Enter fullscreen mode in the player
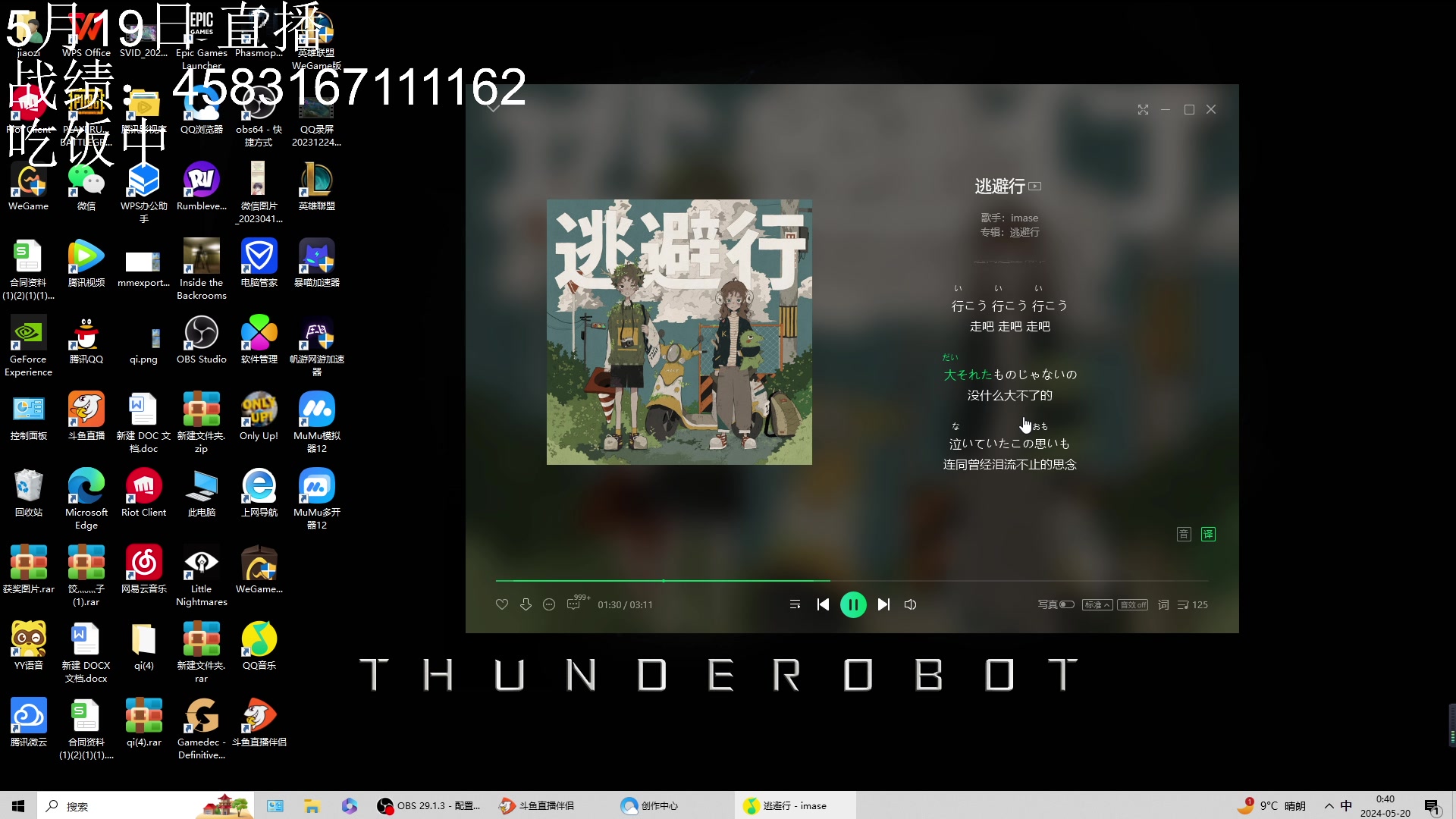 click(x=1143, y=110)
